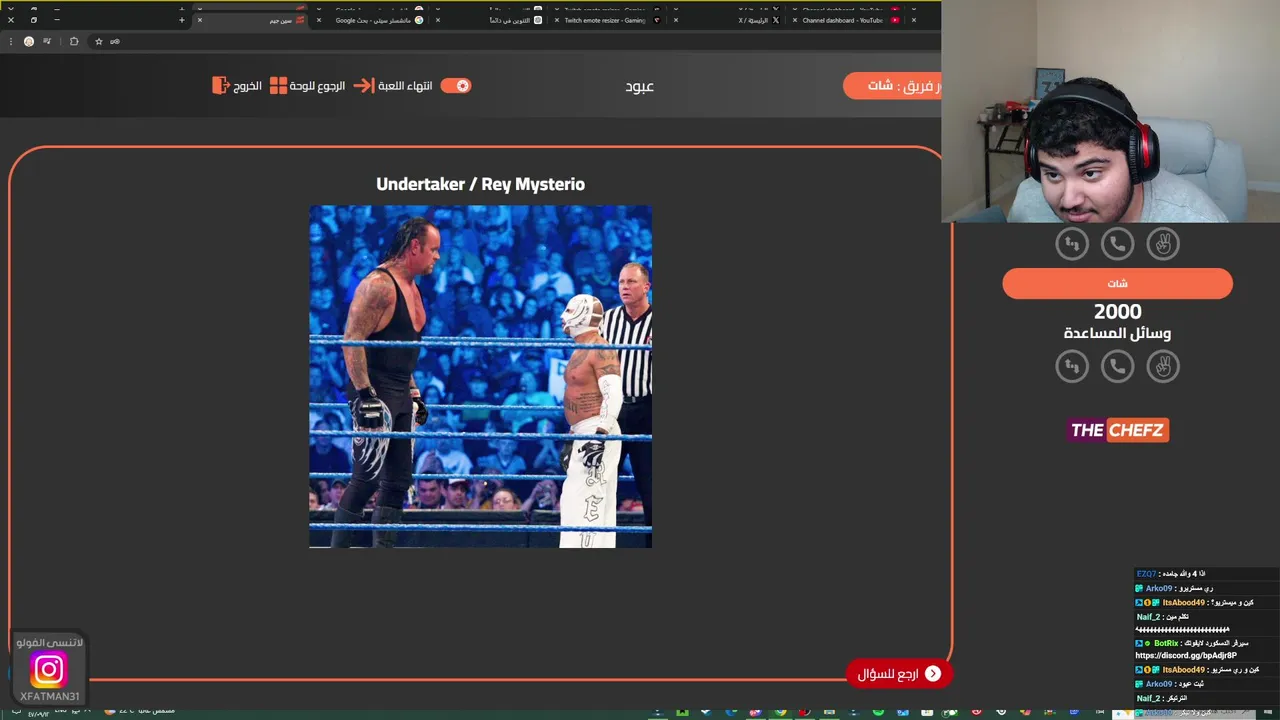Use the two-answers hand lifeline above the شات button
1280x720 pixels.
tap(1163, 243)
